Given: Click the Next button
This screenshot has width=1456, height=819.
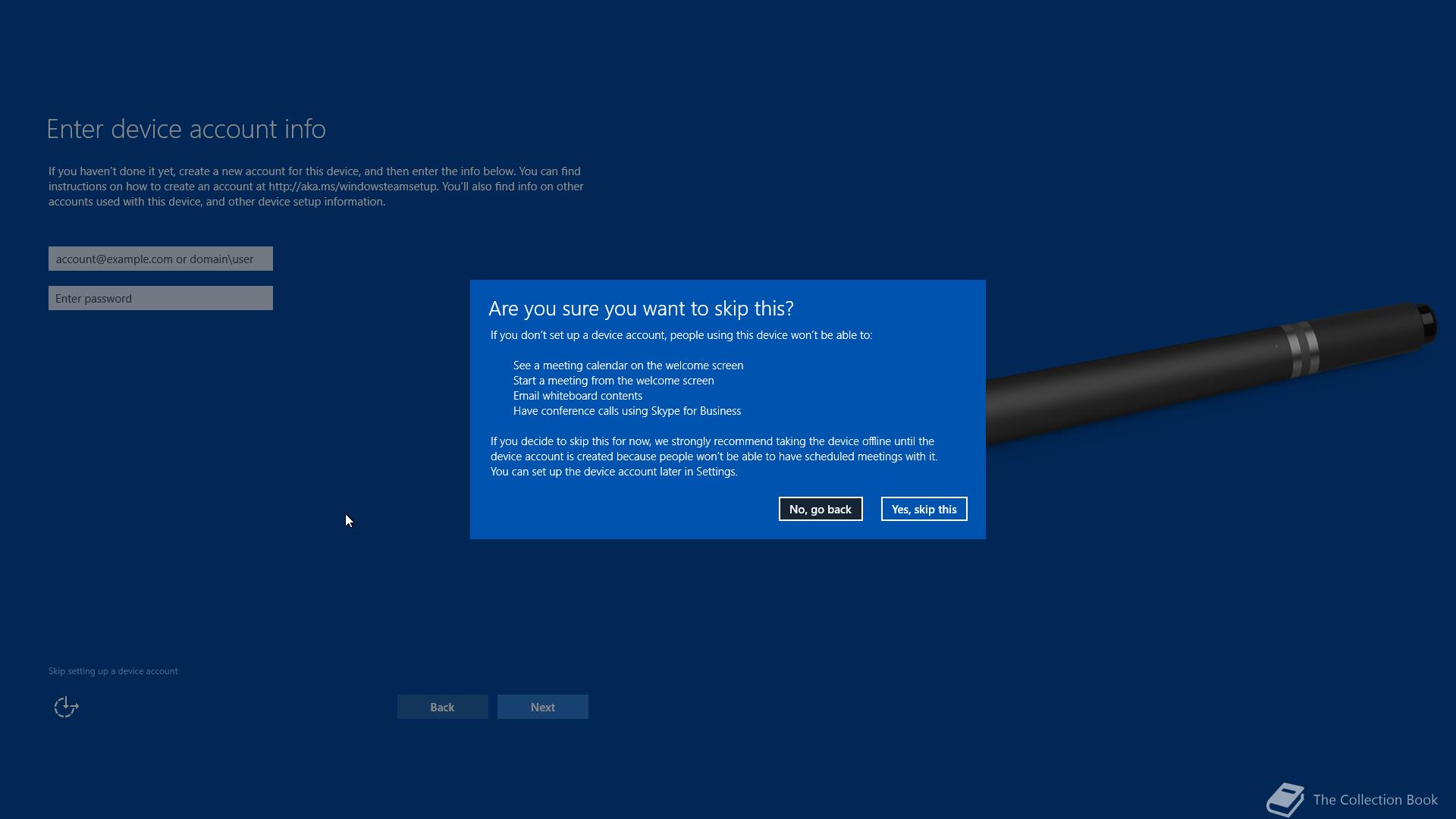Looking at the screenshot, I should [542, 707].
